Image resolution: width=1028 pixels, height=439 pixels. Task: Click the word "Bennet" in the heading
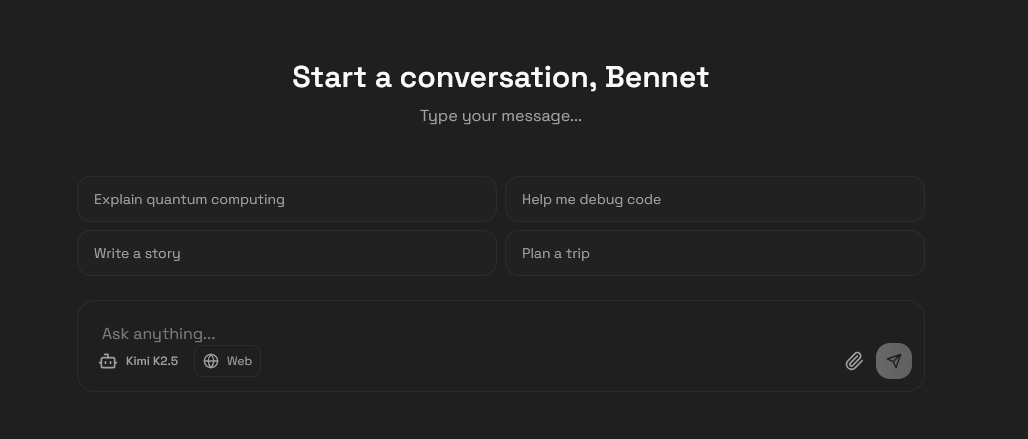(x=657, y=77)
